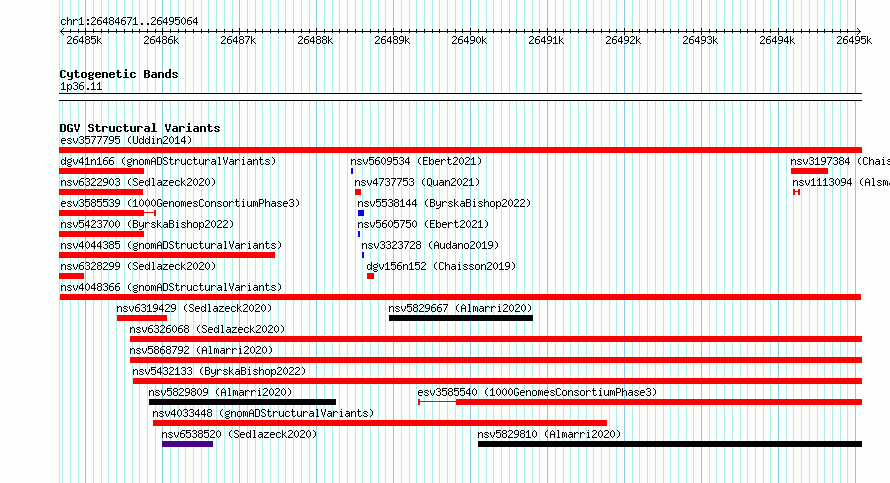This screenshot has height=483, width=890.
Task: Click the black bar under nsv5829667
Action: pyautogui.click(x=461, y=318)
